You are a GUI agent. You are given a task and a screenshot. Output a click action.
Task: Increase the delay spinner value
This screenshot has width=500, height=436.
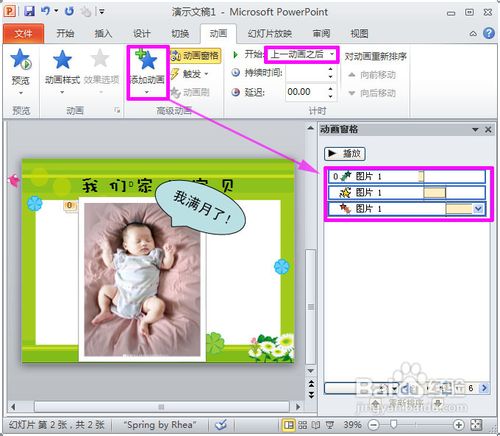tap(330, 88)
